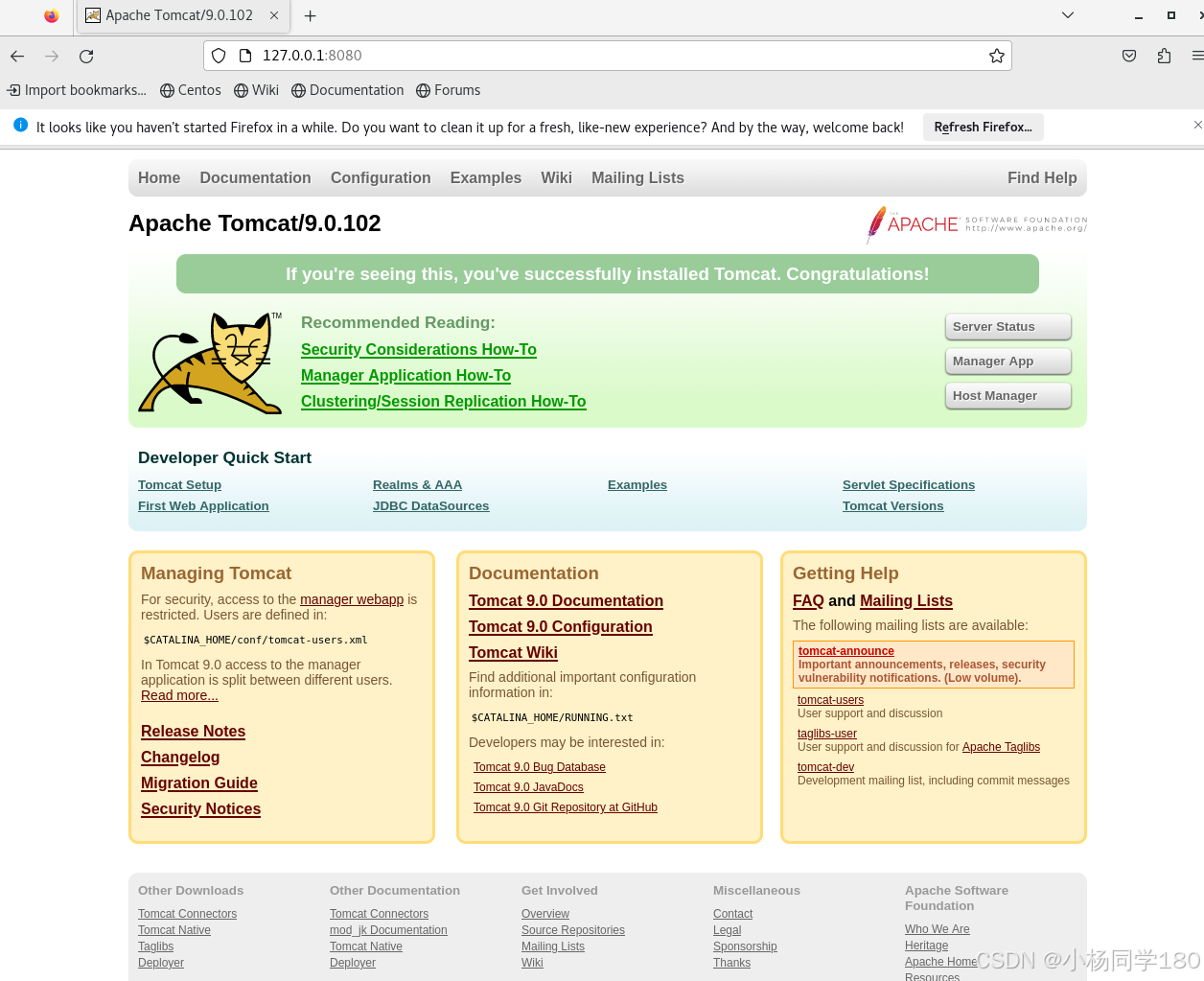
Task: Open the Tomcat Setup quick start link
Action: [x=179, y=485]
